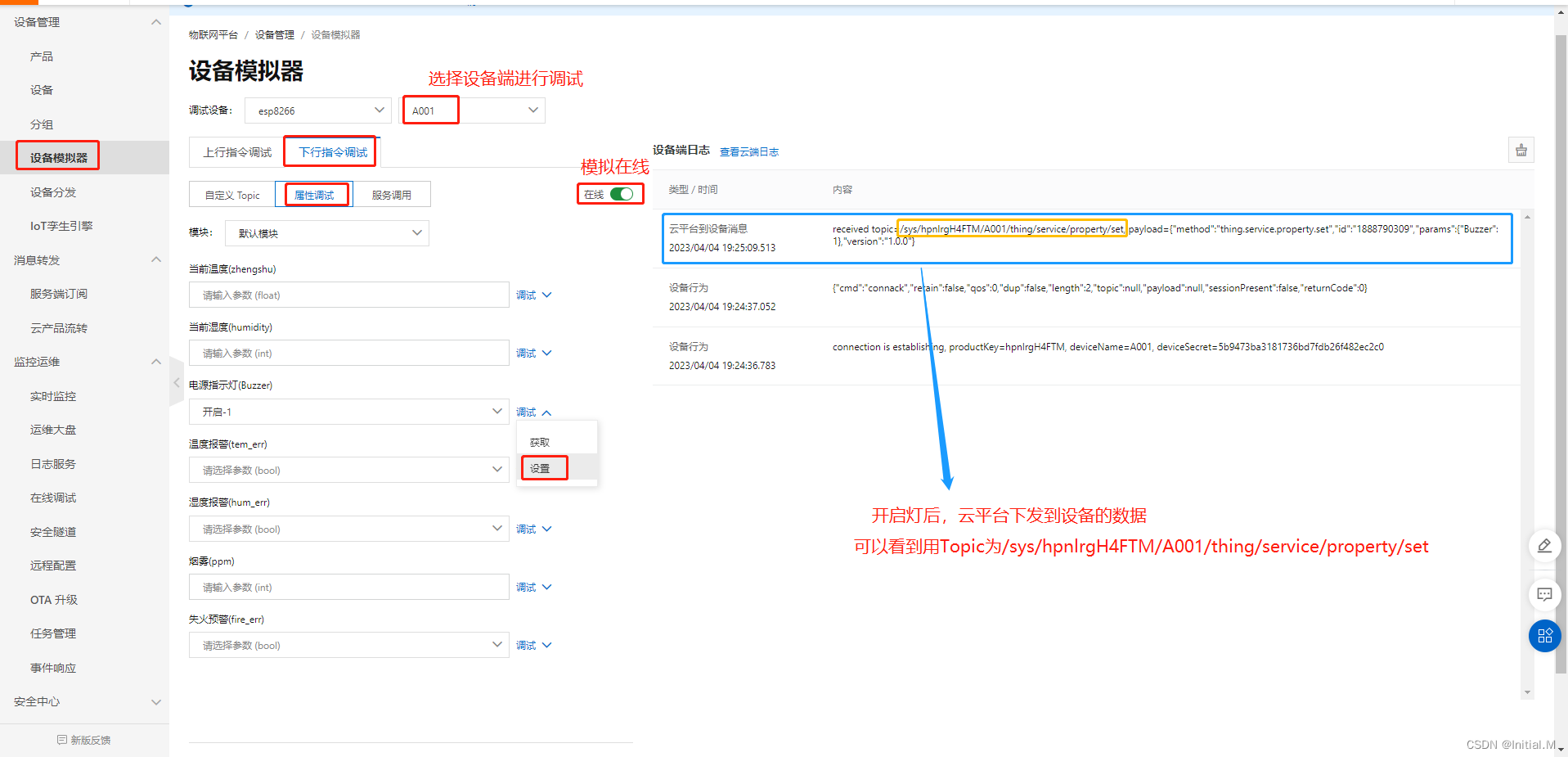Viewport: 1568px width, 757px height.
Task: Click the 烟雾 ppm int input field
Action: pos(349,587)
